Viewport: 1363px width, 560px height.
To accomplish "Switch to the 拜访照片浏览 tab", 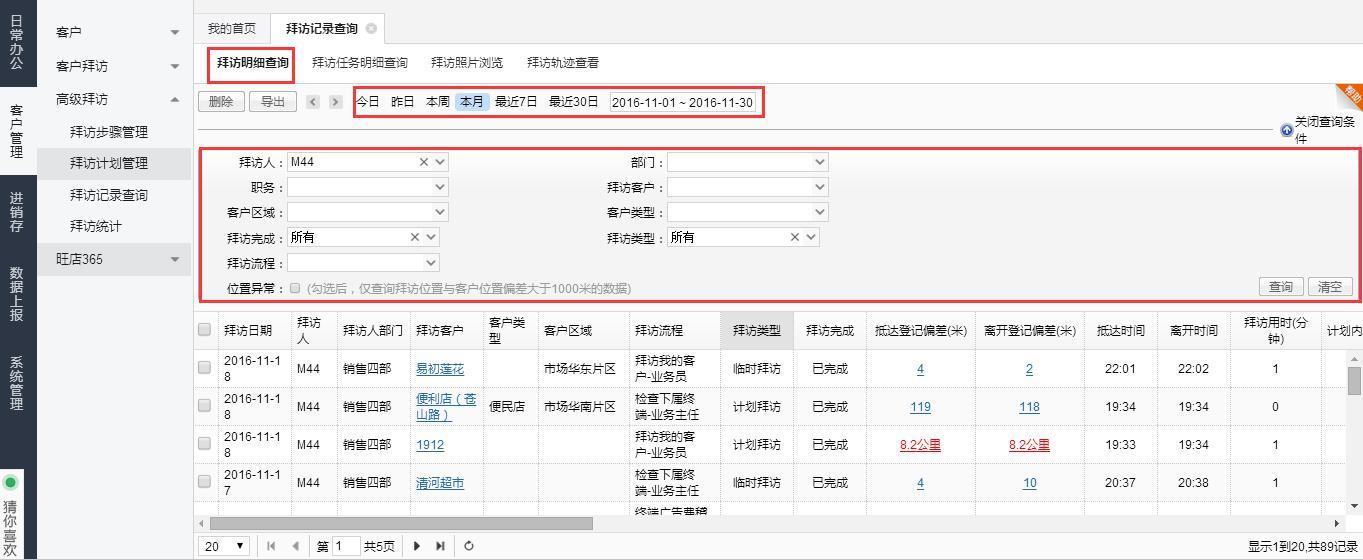I will (467, 63).
